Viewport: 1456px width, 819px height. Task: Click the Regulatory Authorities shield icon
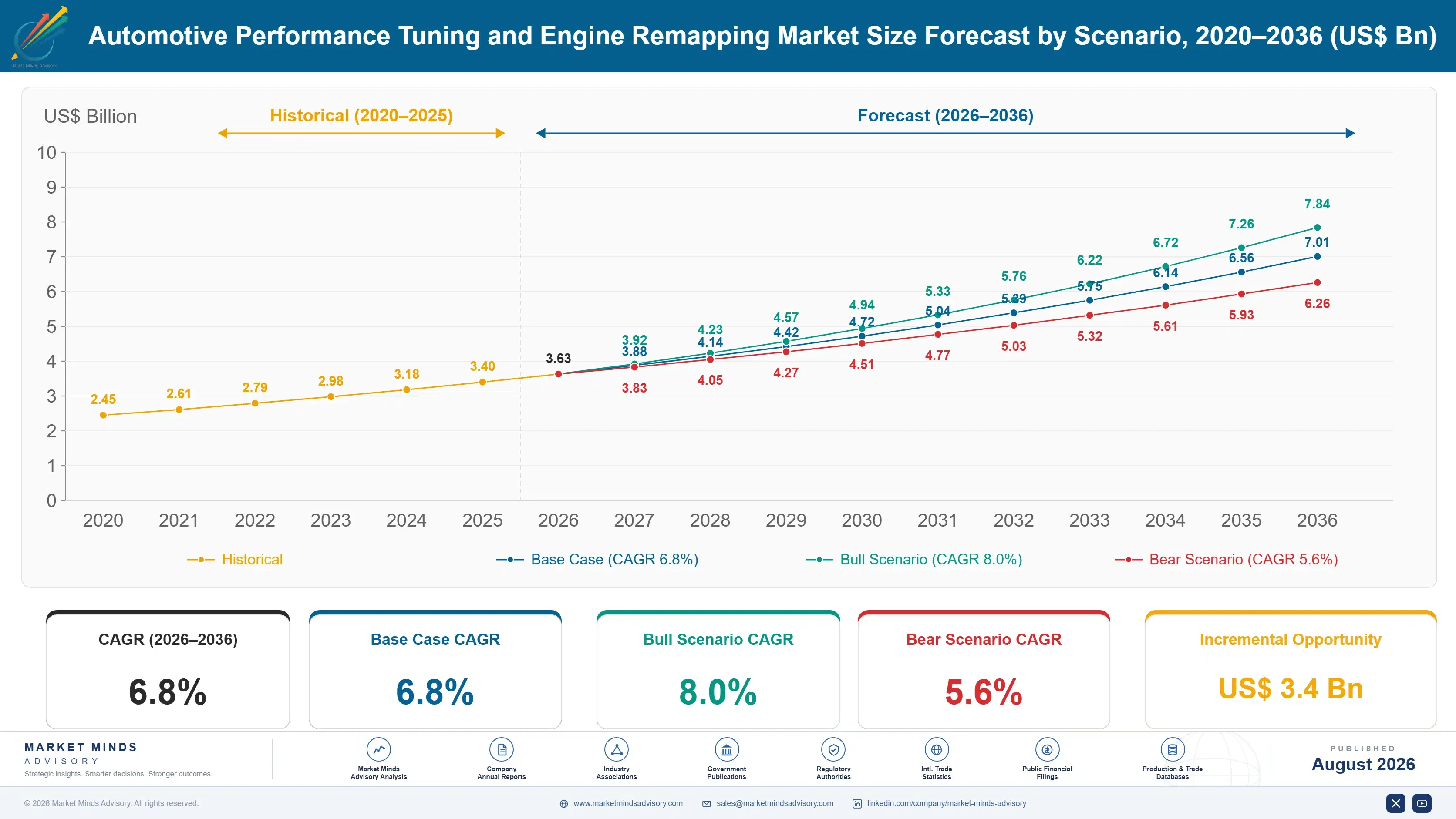tap(833, 749)
